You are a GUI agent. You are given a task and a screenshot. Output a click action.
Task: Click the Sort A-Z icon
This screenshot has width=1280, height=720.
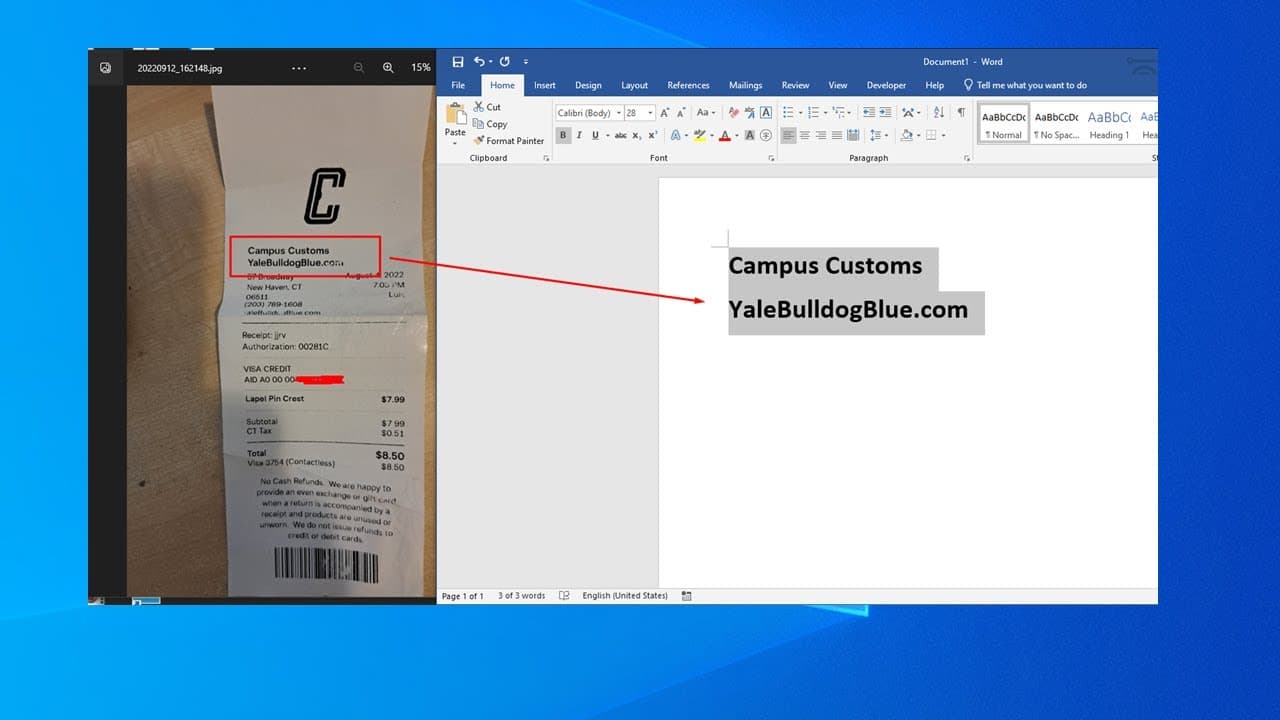(938, 113)
